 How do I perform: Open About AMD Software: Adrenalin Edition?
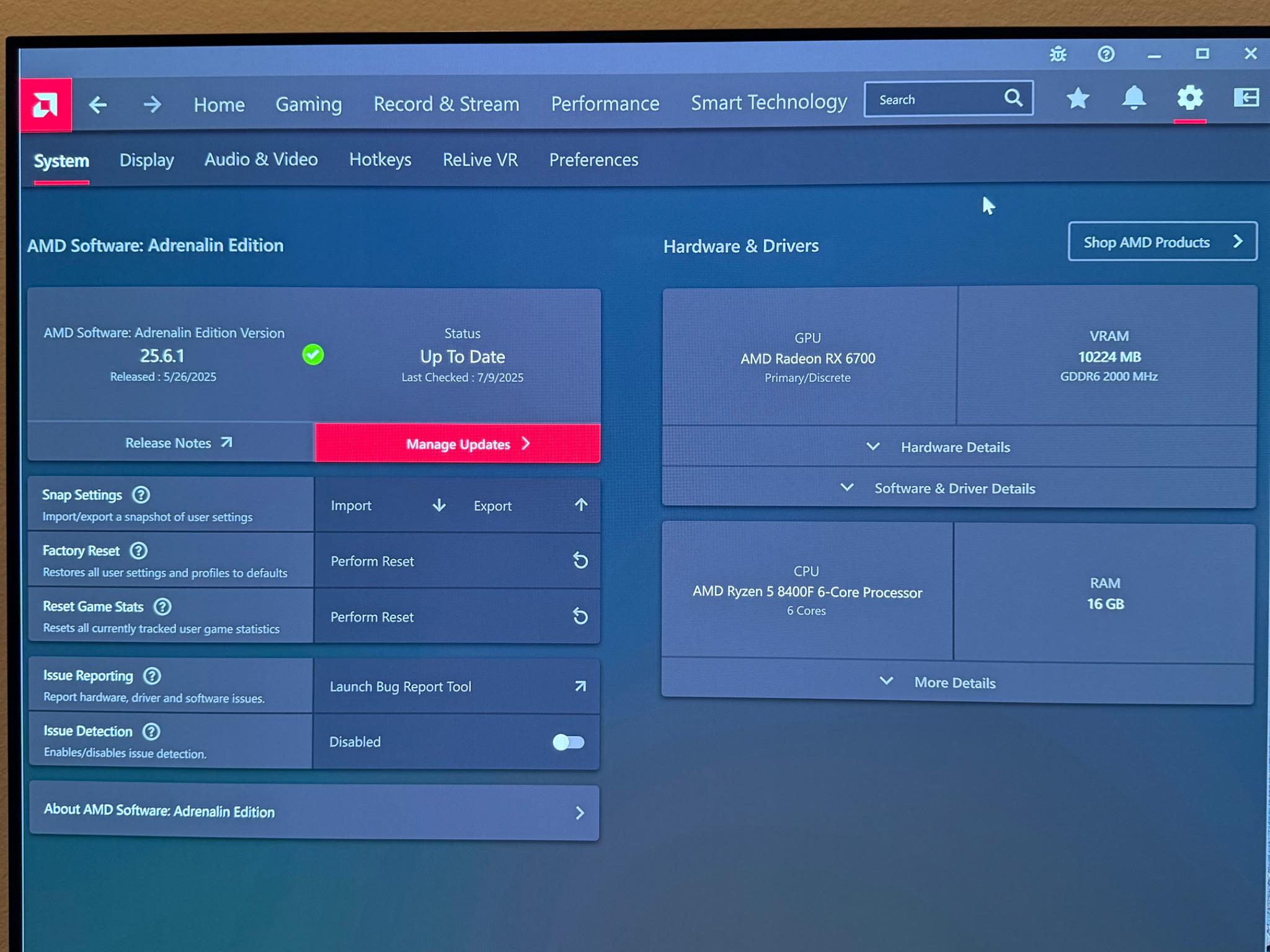[314, 812]
